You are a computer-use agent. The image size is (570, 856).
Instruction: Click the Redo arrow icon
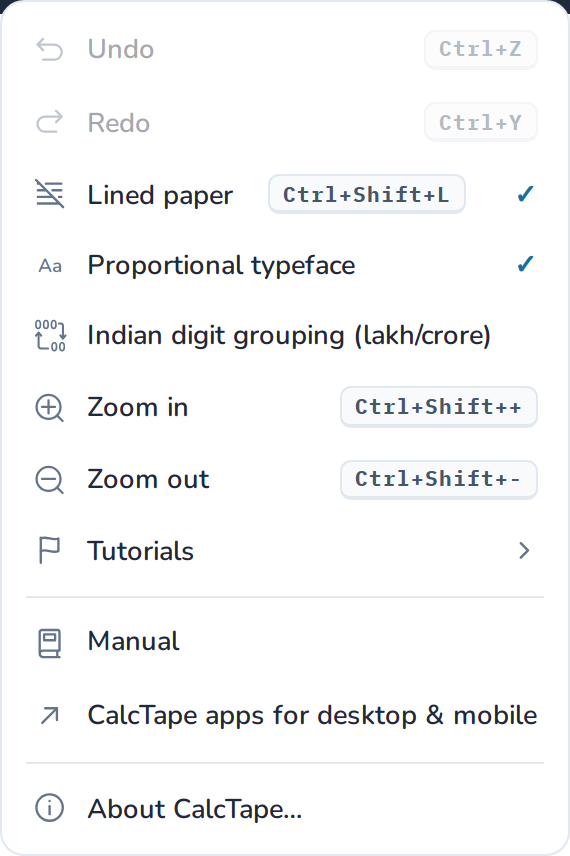[x=50, y=122]
